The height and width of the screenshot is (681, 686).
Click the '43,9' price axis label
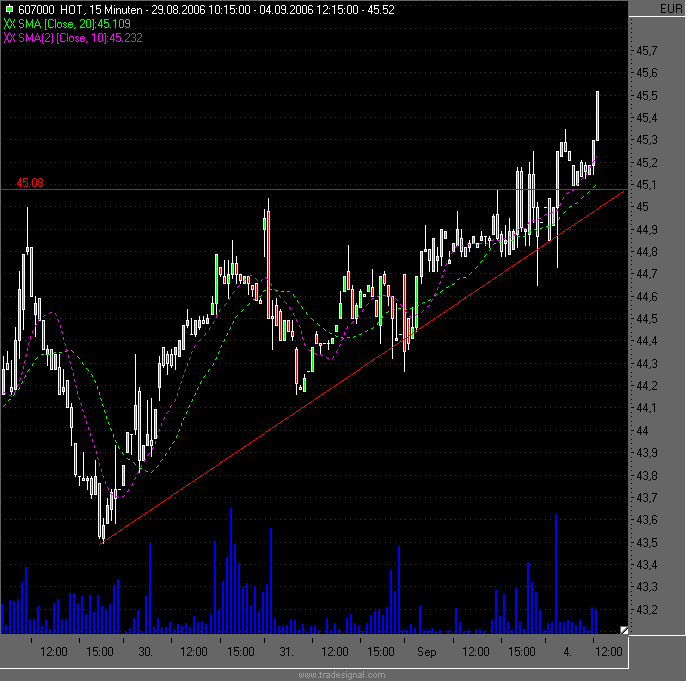(647, 452)
